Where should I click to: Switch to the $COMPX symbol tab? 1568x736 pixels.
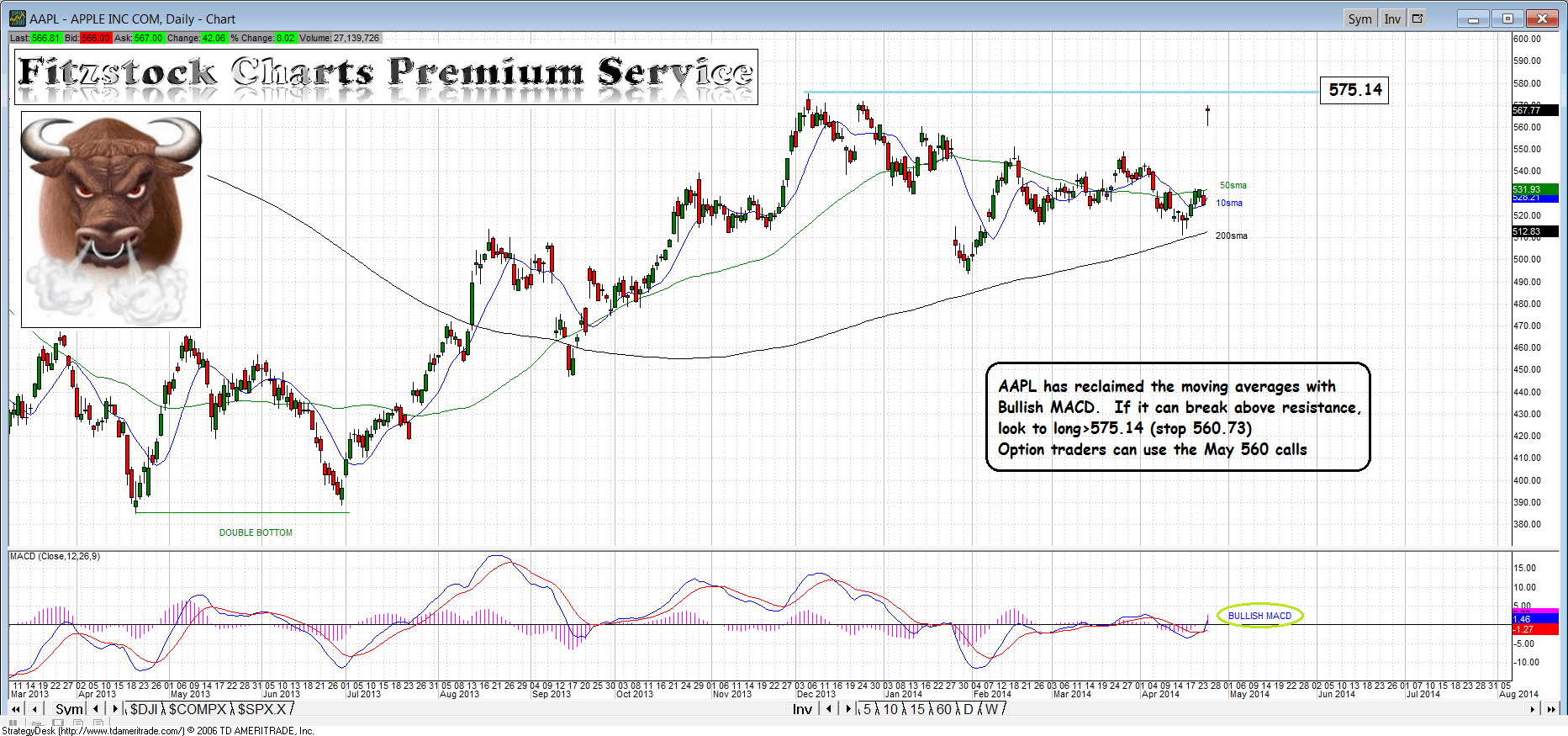pyautogui.click(x=198, y=709)
